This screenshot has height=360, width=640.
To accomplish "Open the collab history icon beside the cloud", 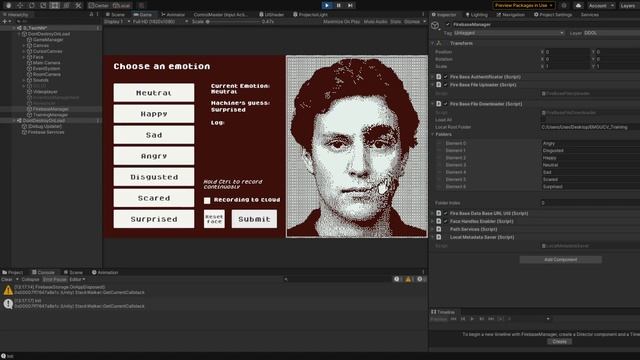I will pos(564,6).
